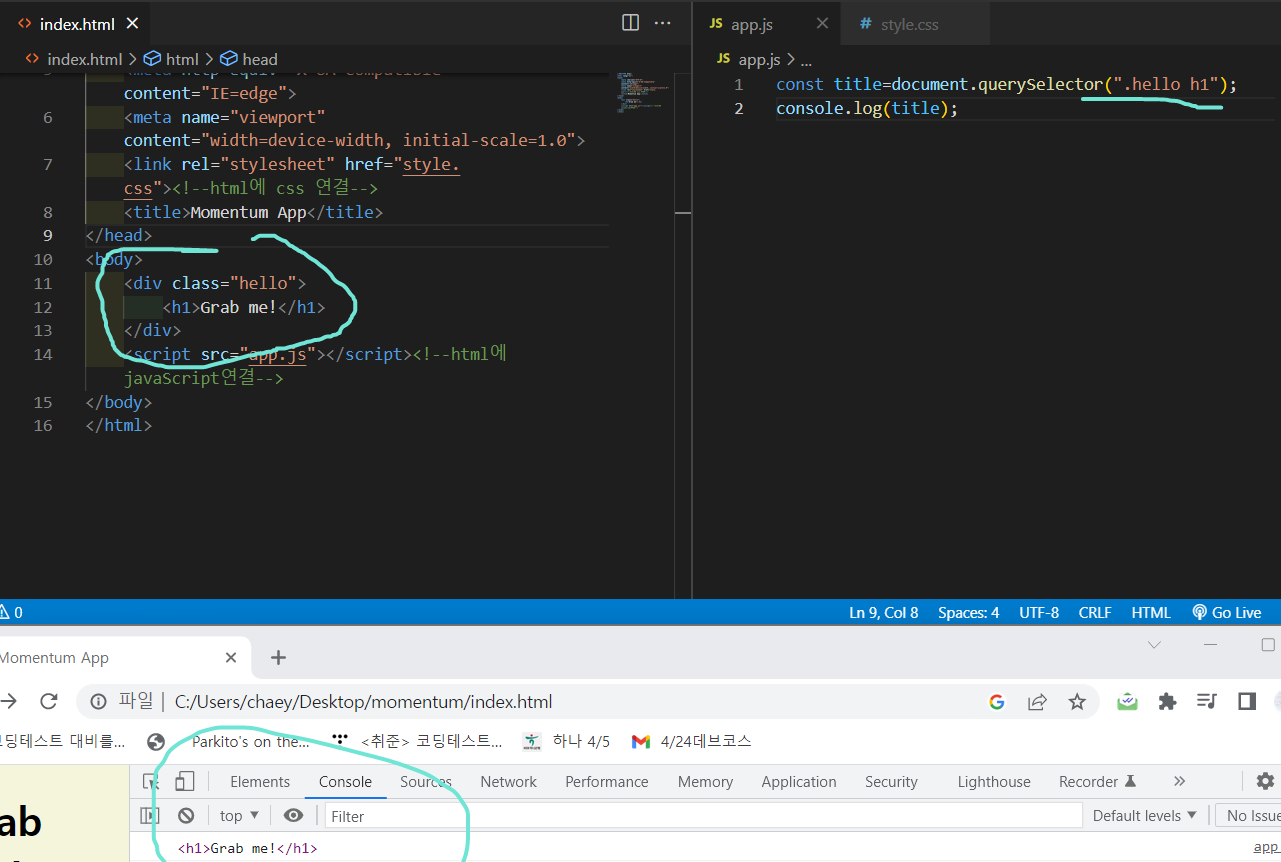Screen dimensions: 1281x862
Task: Click the Google icon in address bar
Action: [996, 702]
